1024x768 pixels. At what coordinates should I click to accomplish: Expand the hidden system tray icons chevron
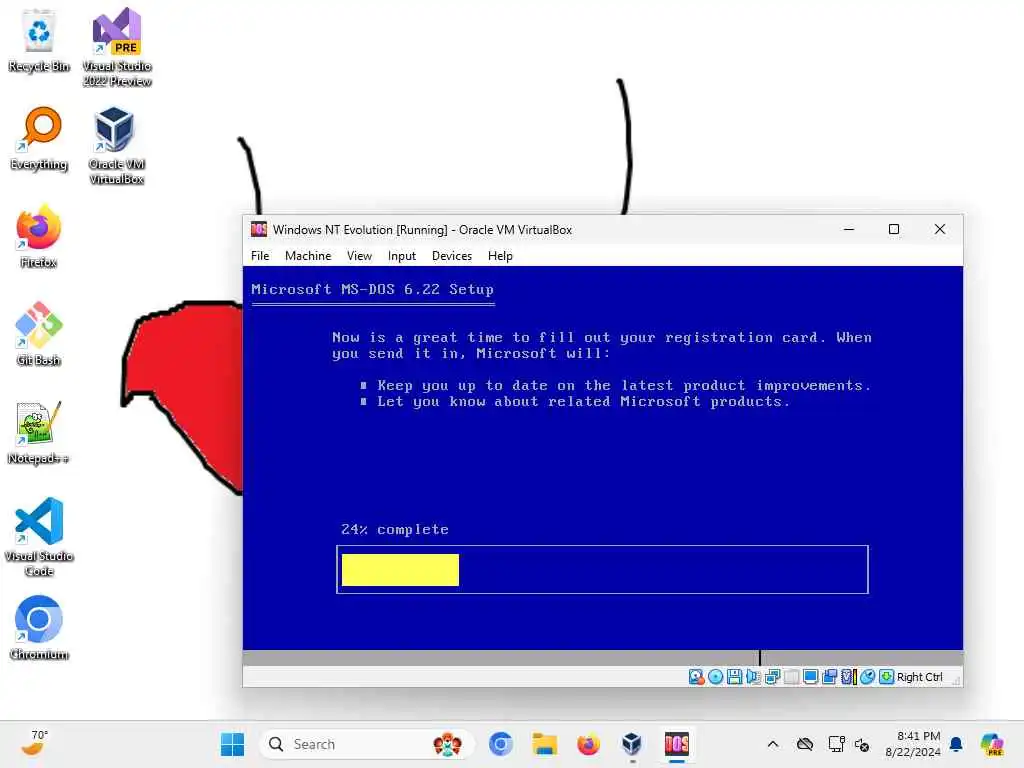[x=773, y=744]
